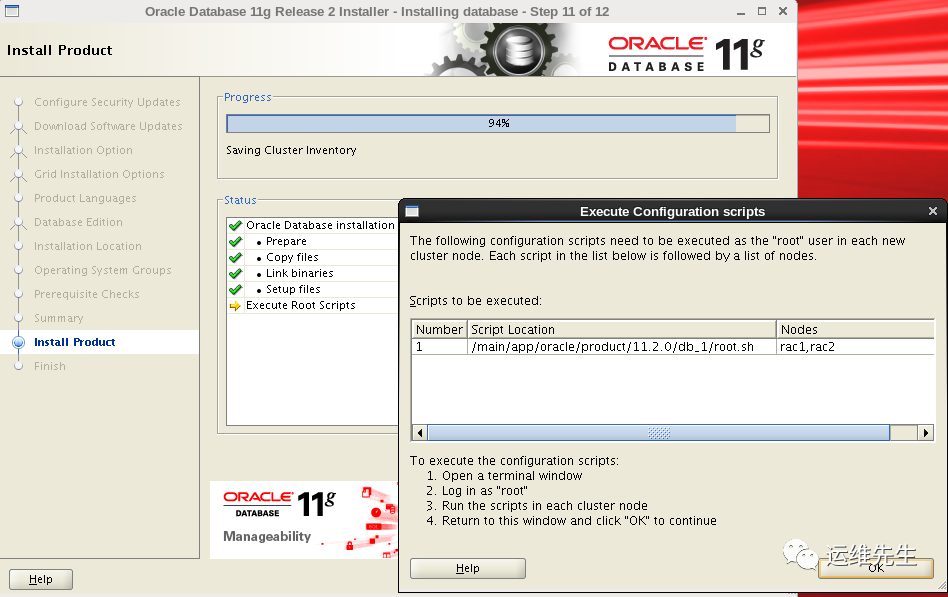Open Help in the scripts dialog
The width and height of the screenshot is (948, 597).
point(467,568)
